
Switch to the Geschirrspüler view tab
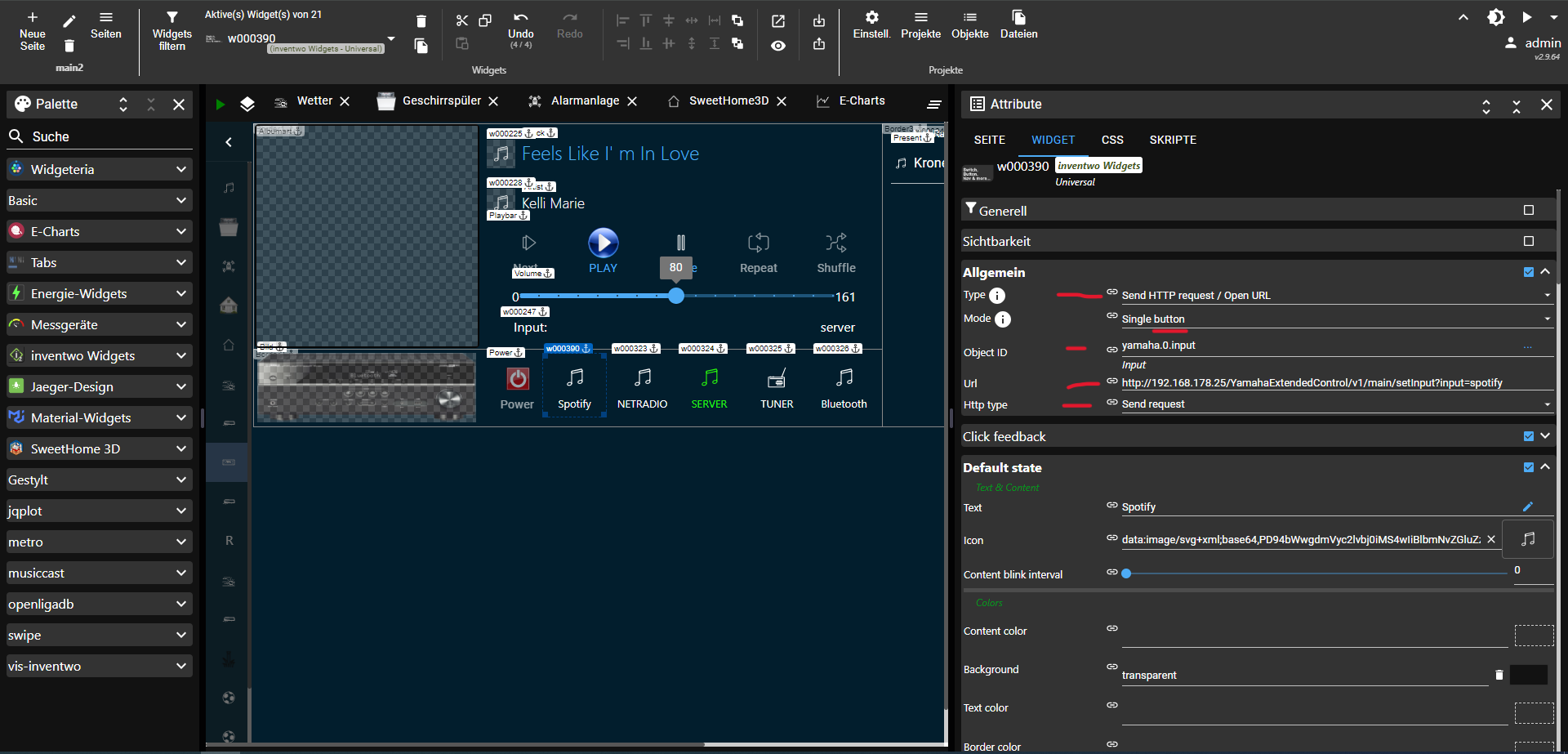(x=441, y=100)
